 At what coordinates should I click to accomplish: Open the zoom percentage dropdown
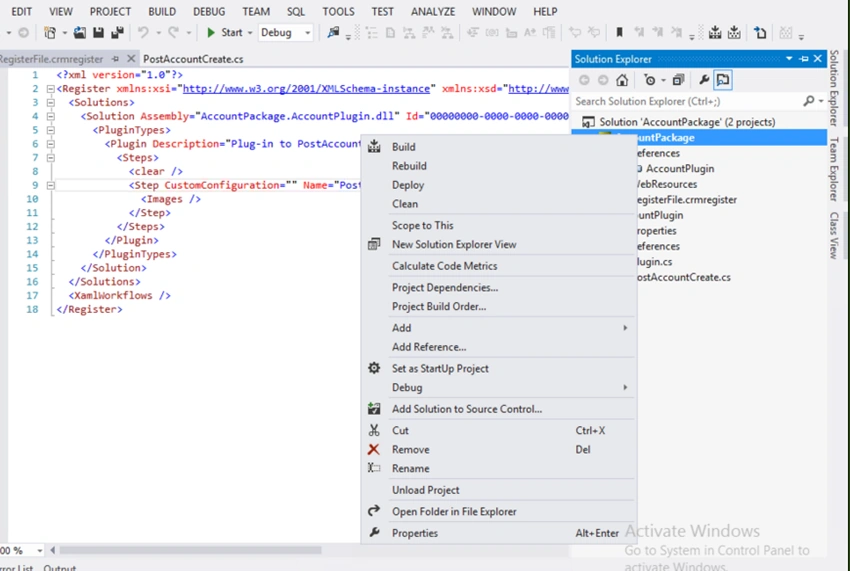coord(40,551)
